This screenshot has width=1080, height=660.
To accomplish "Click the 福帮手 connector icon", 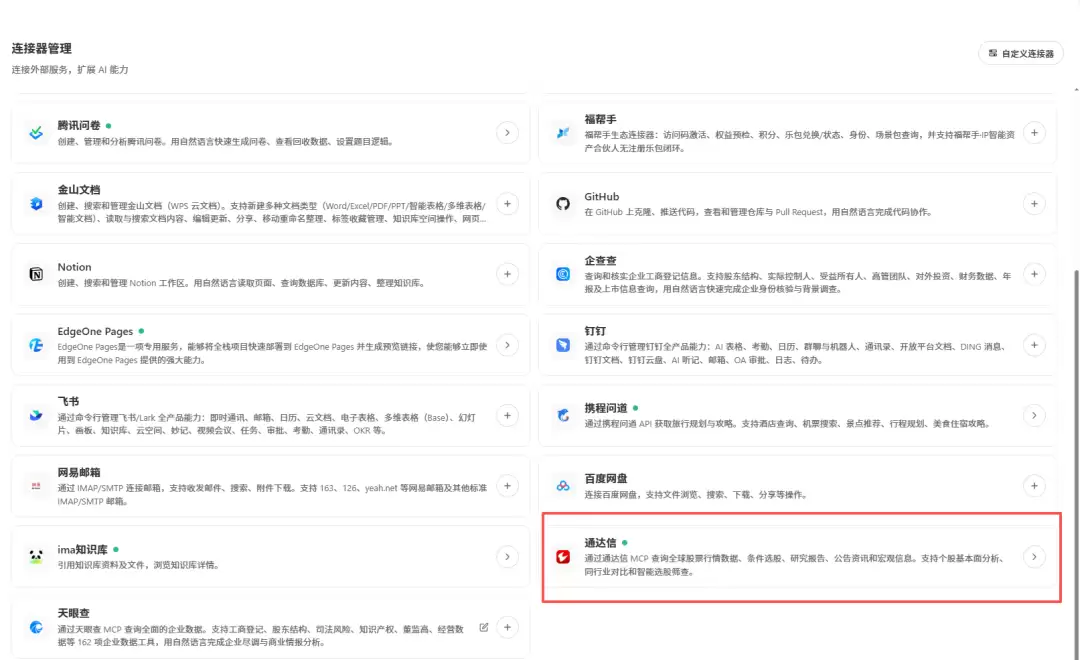I will point(563,133).
